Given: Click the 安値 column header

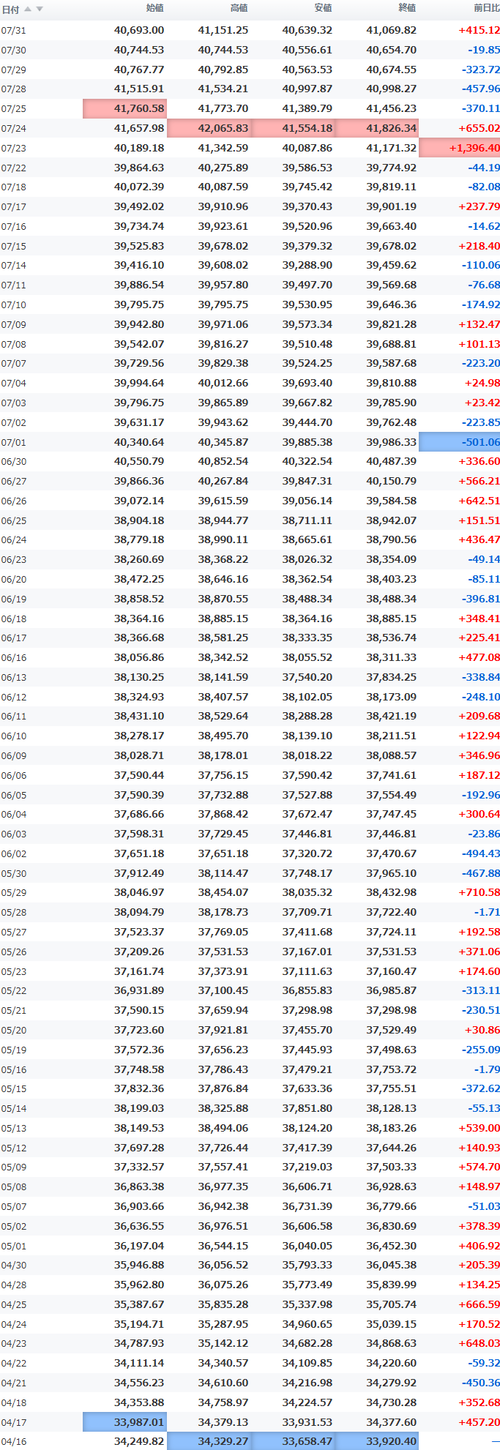Looking at the screenshot, I should 323,9.
